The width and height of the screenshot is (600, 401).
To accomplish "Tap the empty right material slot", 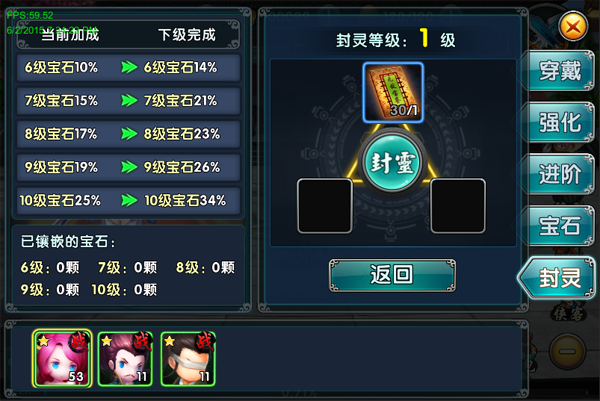I will (x=458, y=206).
